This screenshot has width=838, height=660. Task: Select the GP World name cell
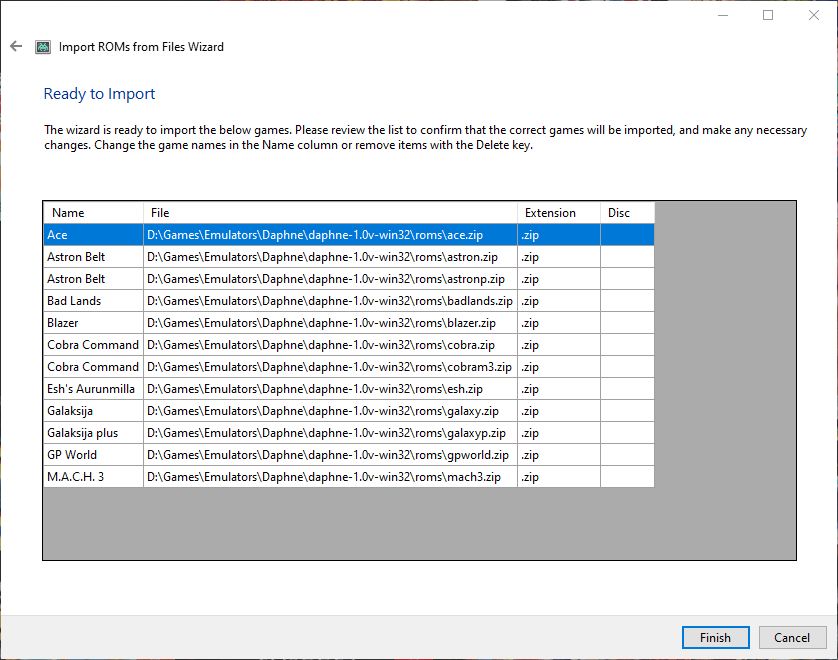pos(93,455)
